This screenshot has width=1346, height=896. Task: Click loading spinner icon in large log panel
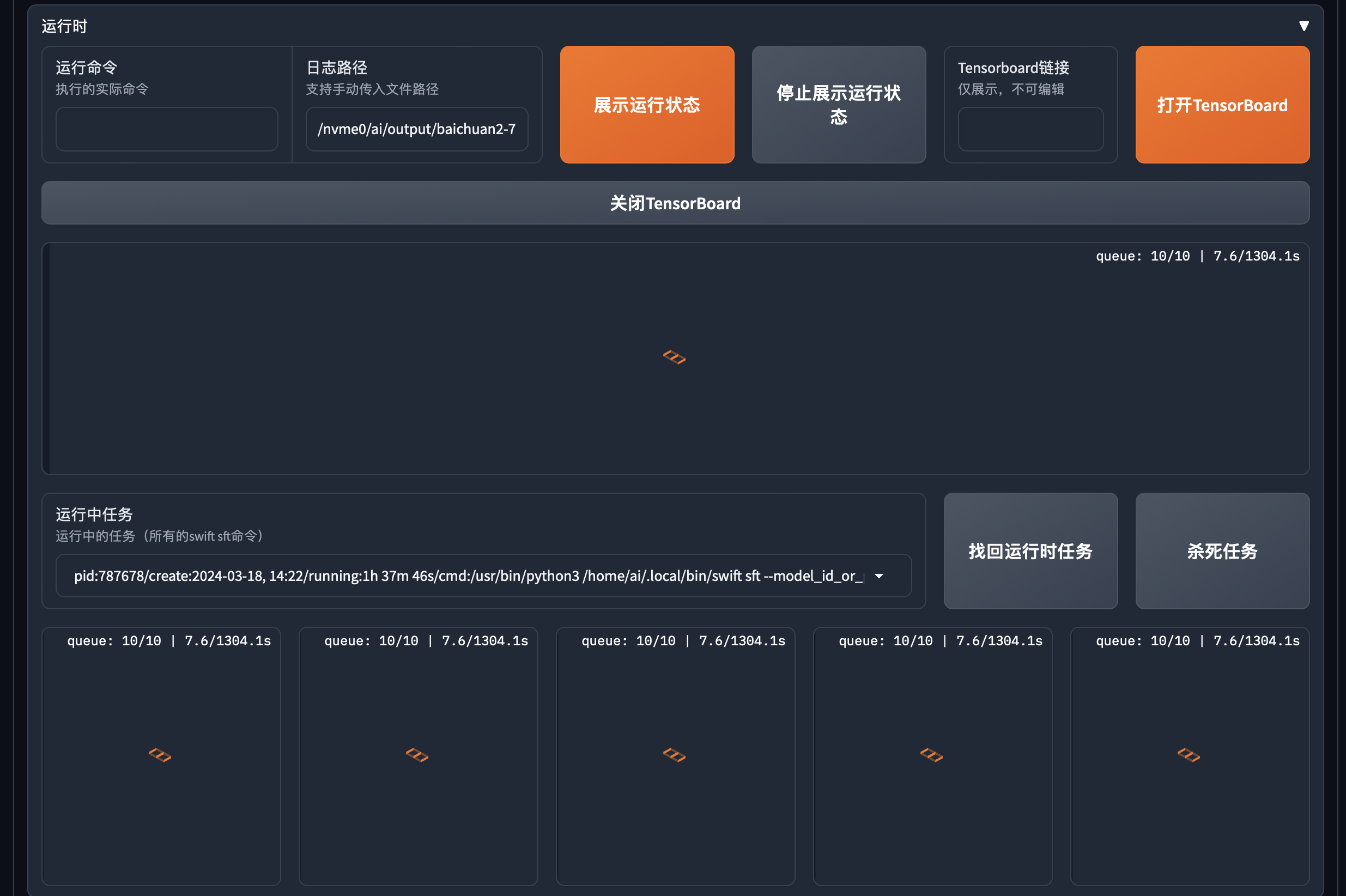pos(674,357)
